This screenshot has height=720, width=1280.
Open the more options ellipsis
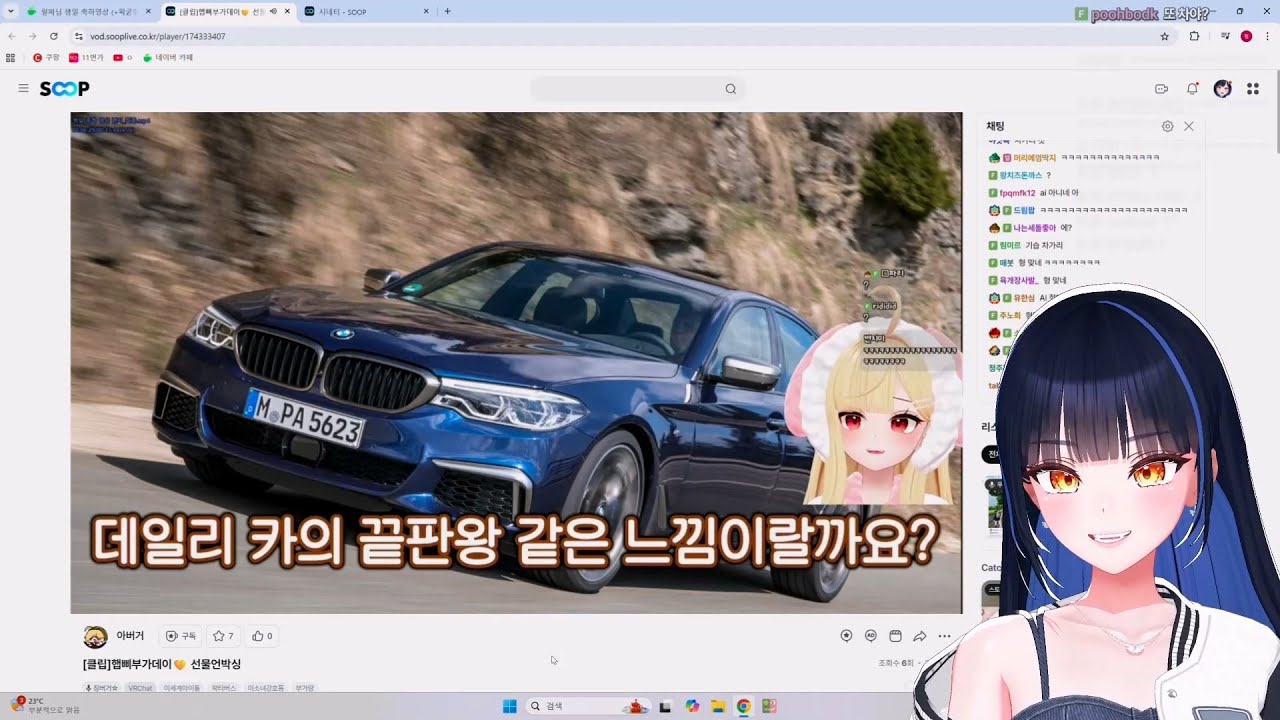tap(944, 636)
